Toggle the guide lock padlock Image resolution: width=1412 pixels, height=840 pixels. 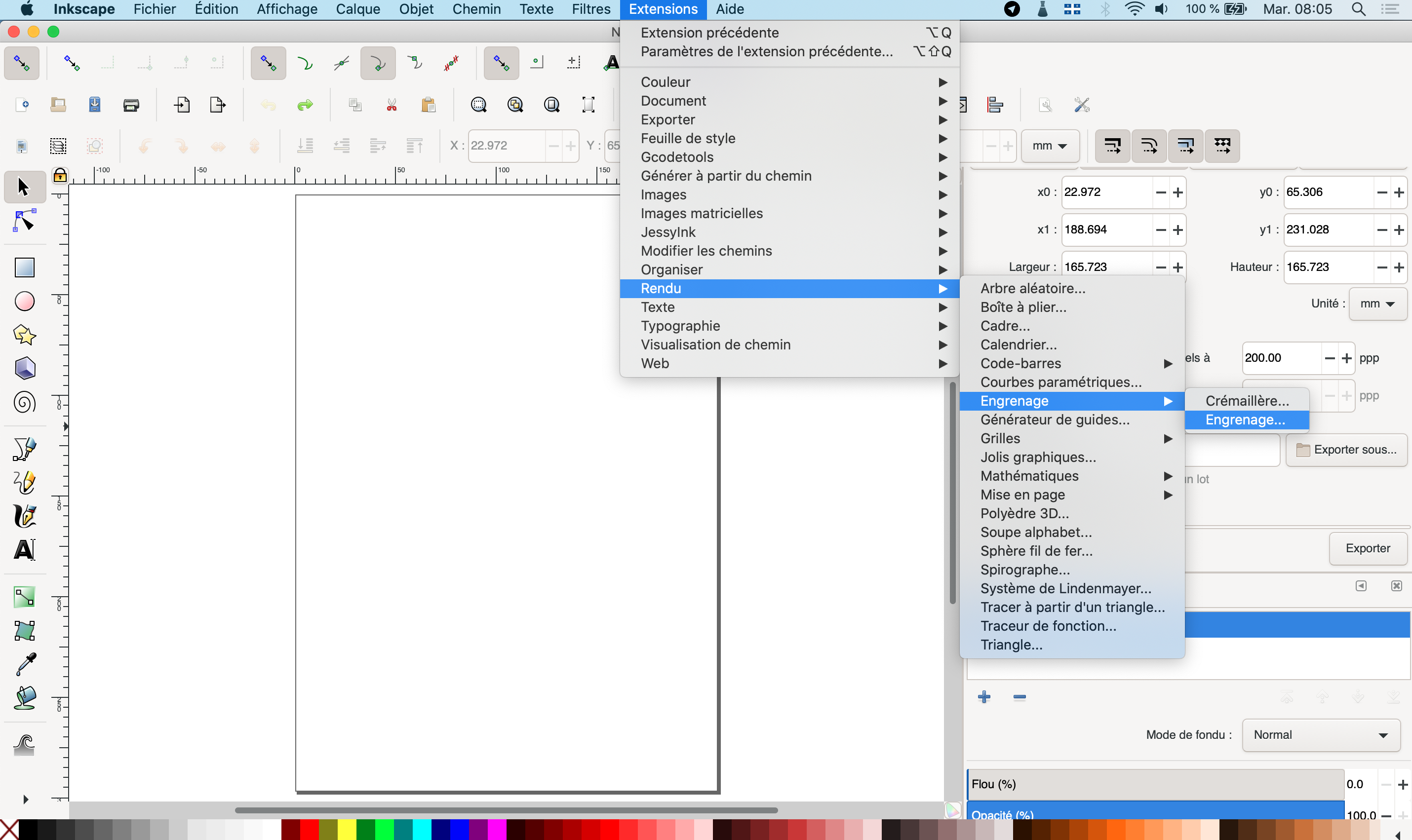coord(59,176)
